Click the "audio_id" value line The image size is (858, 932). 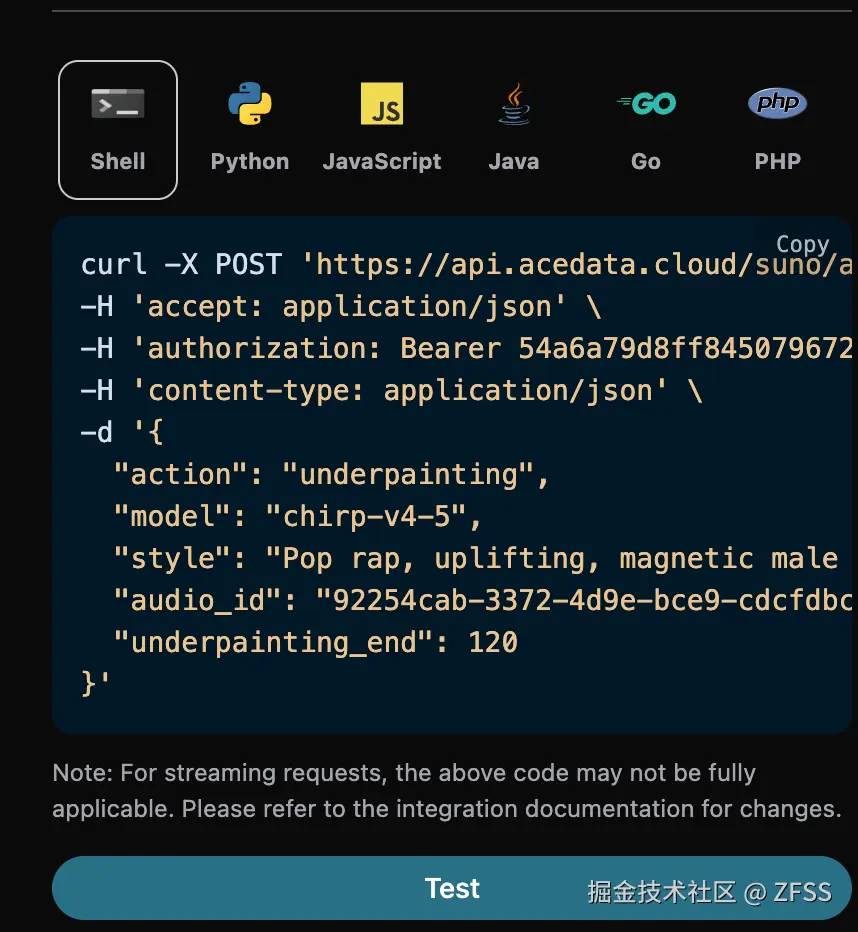[483, 600]
